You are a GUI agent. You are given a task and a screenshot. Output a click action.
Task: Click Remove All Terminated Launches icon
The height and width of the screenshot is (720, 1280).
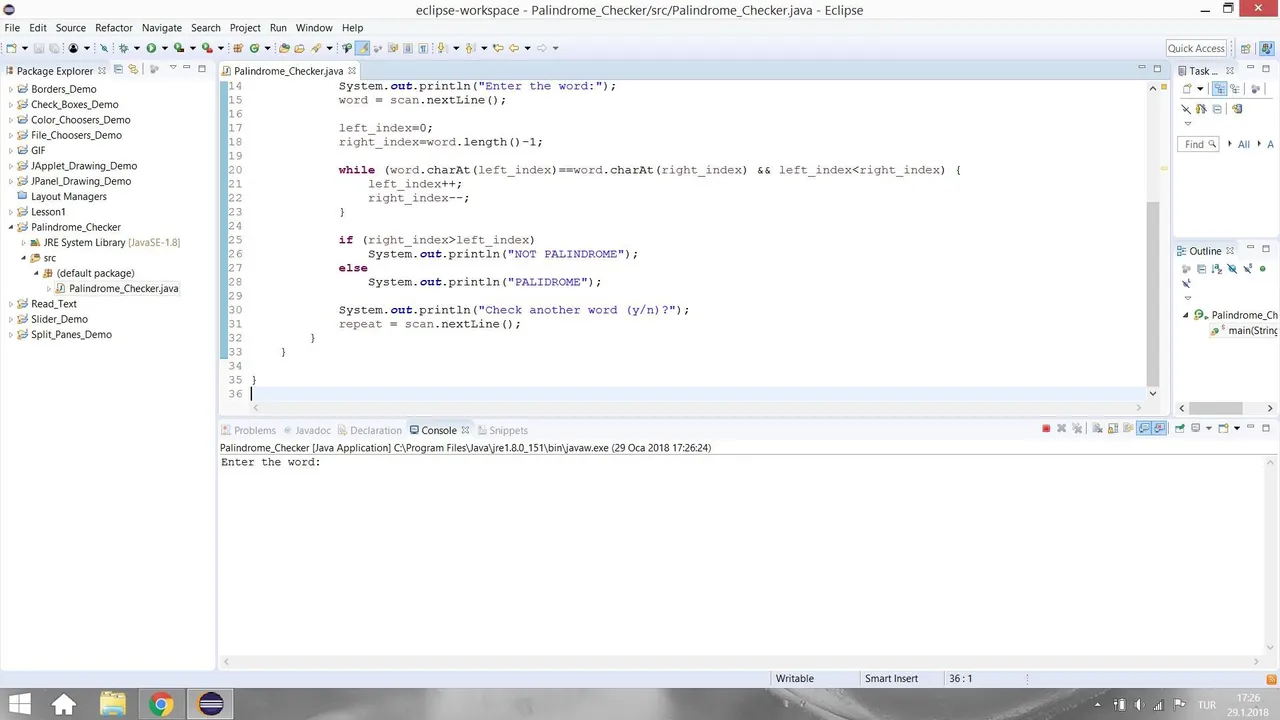[x=1077, y=428]
